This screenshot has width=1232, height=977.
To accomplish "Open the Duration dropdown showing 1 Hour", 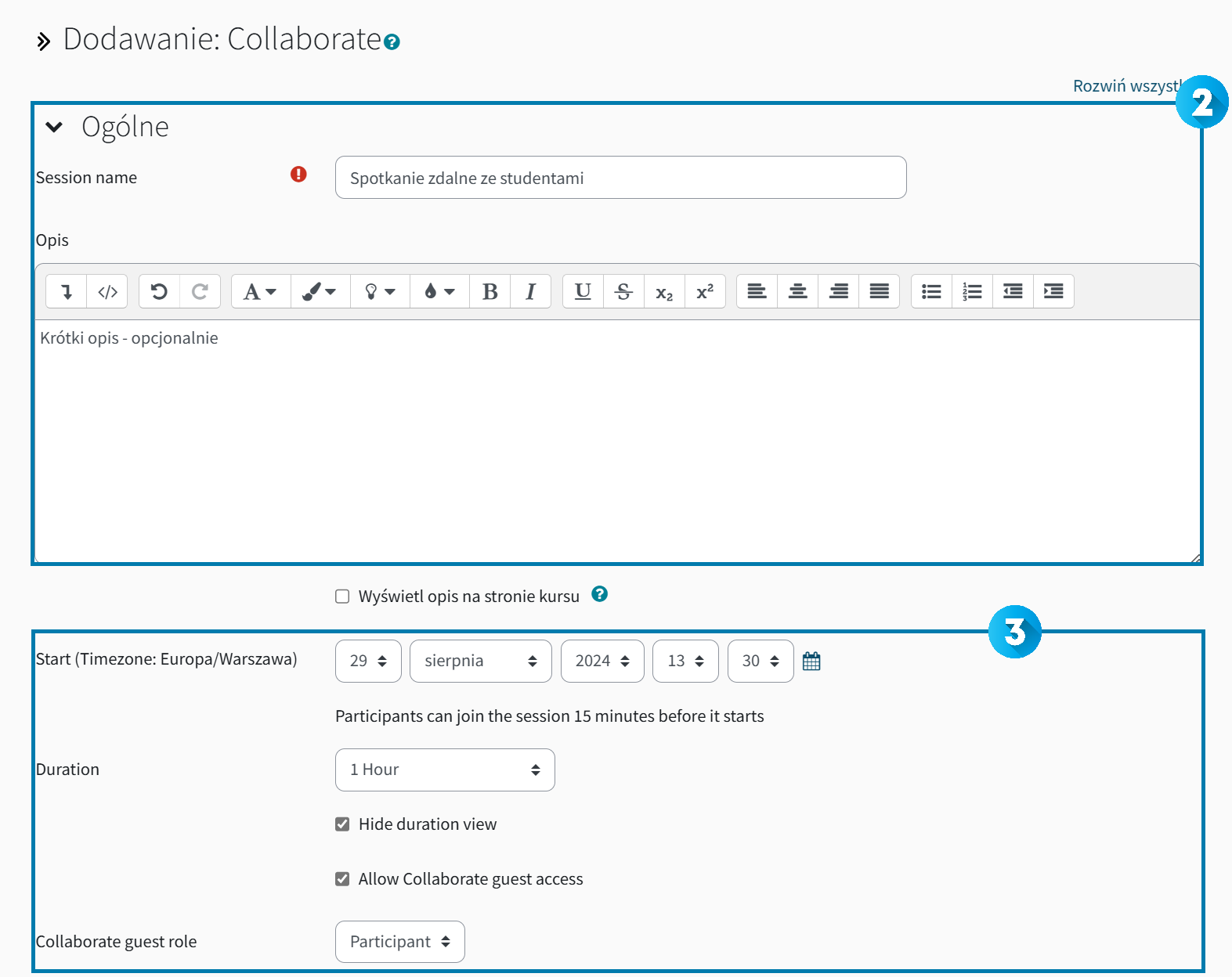I will (x=445, y=770).
